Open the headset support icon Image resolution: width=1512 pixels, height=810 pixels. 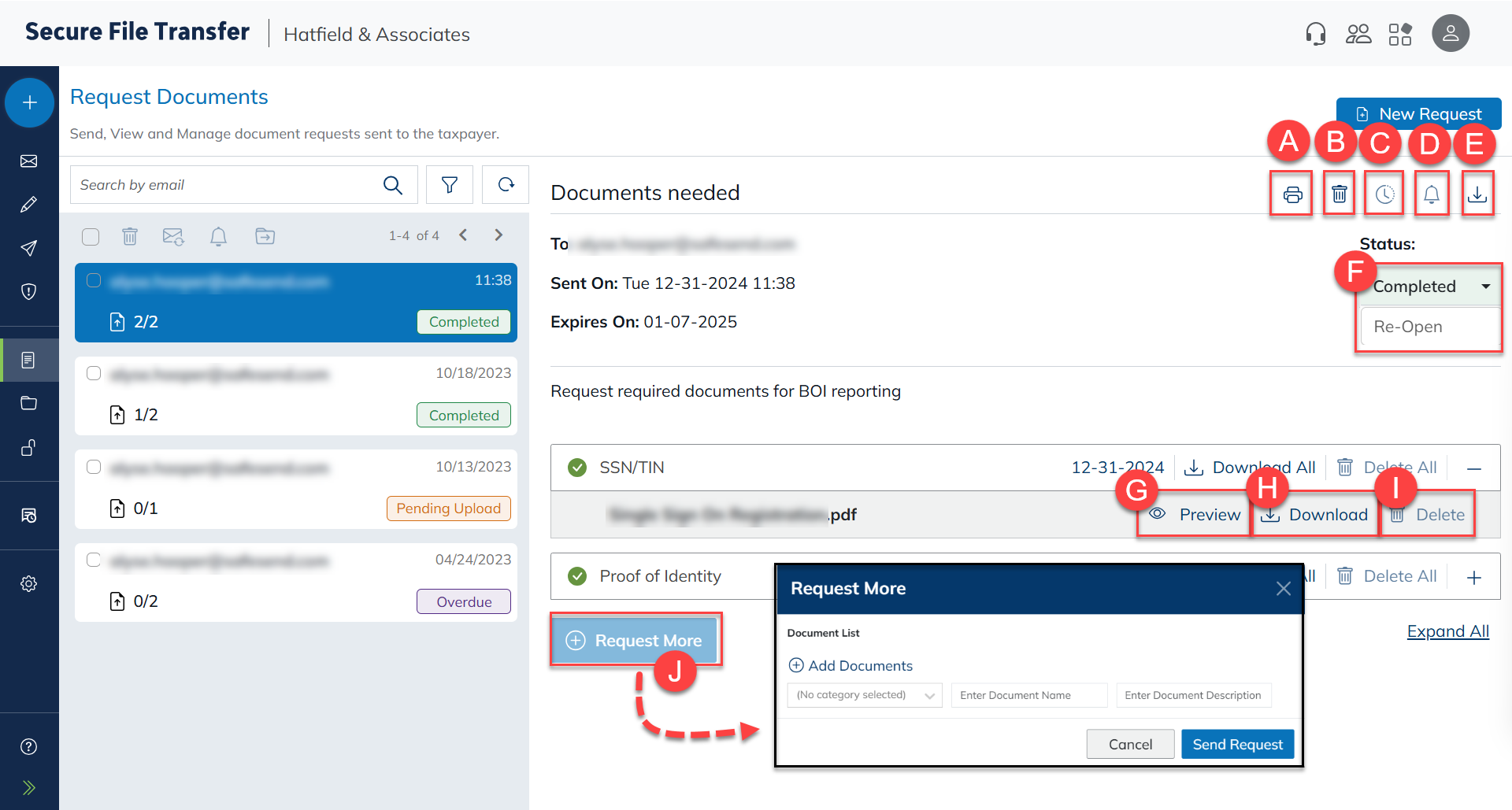click(1315, 34)
